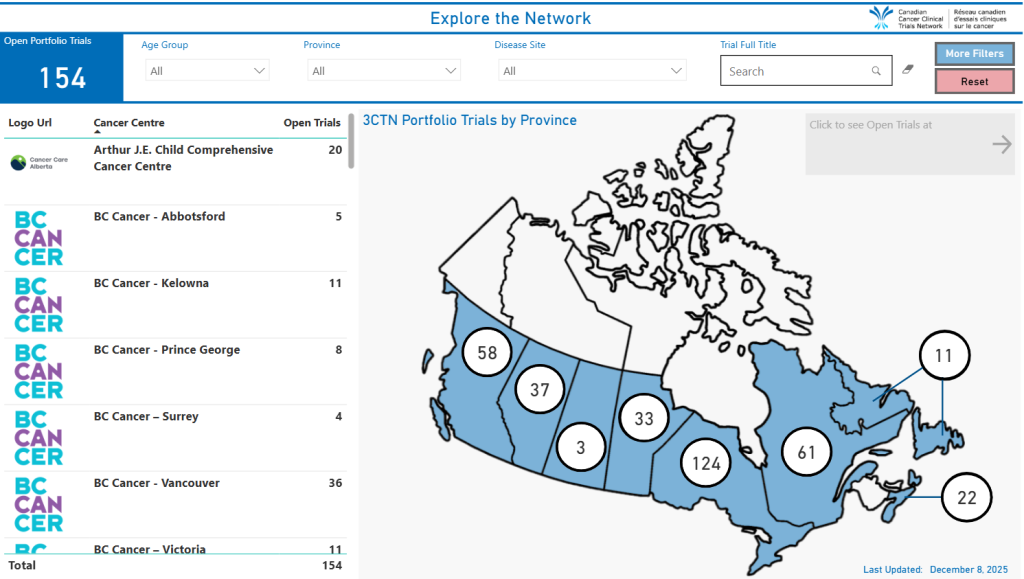Expand the Province filter dropdown
Viewport: 1024px width, 579px height.
click(x=384, y=71)
